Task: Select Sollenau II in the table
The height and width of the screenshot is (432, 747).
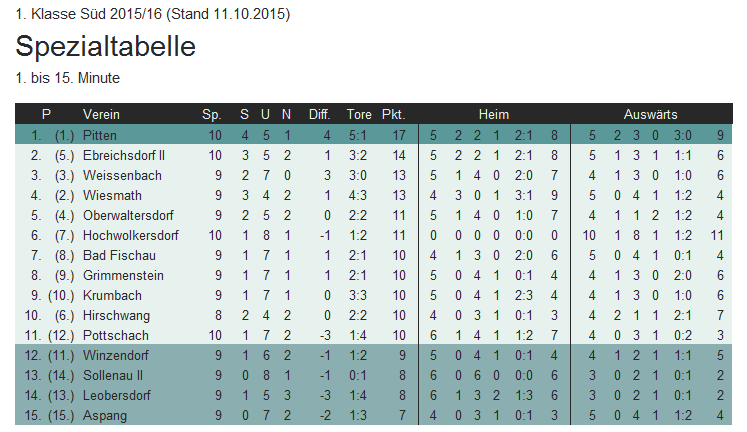Action: pyautogui.click(x=113, y=375)
